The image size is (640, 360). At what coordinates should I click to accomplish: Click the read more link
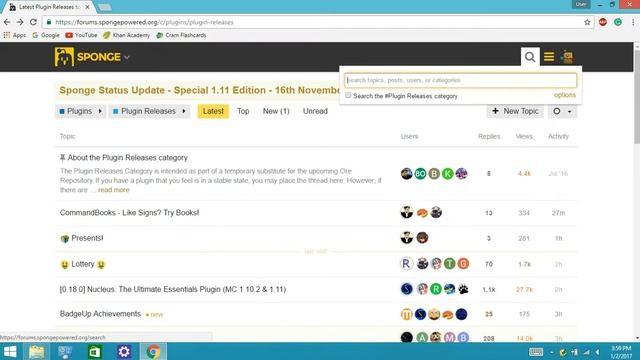point(113,190)
